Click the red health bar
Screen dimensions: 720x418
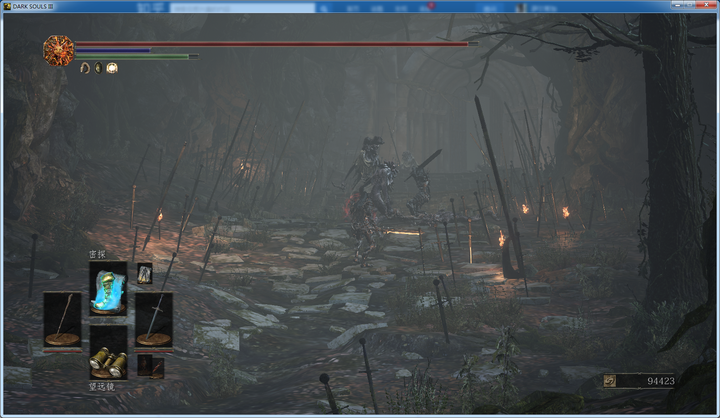click(x=276, y=44)
